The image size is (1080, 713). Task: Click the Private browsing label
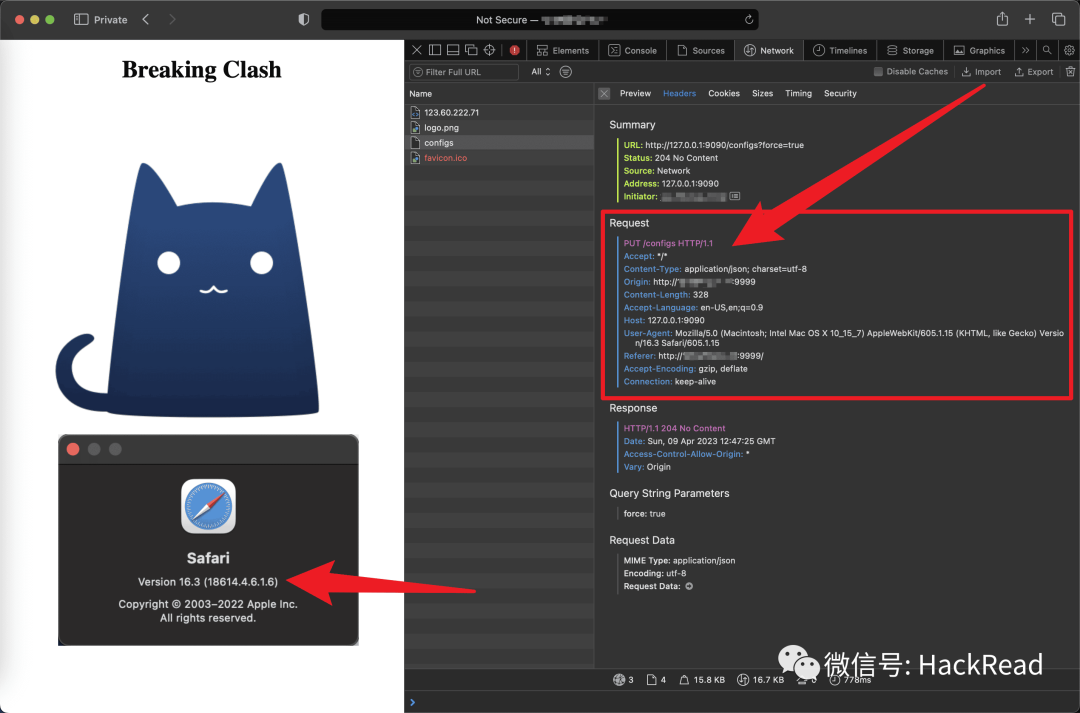tap(111, 20)
